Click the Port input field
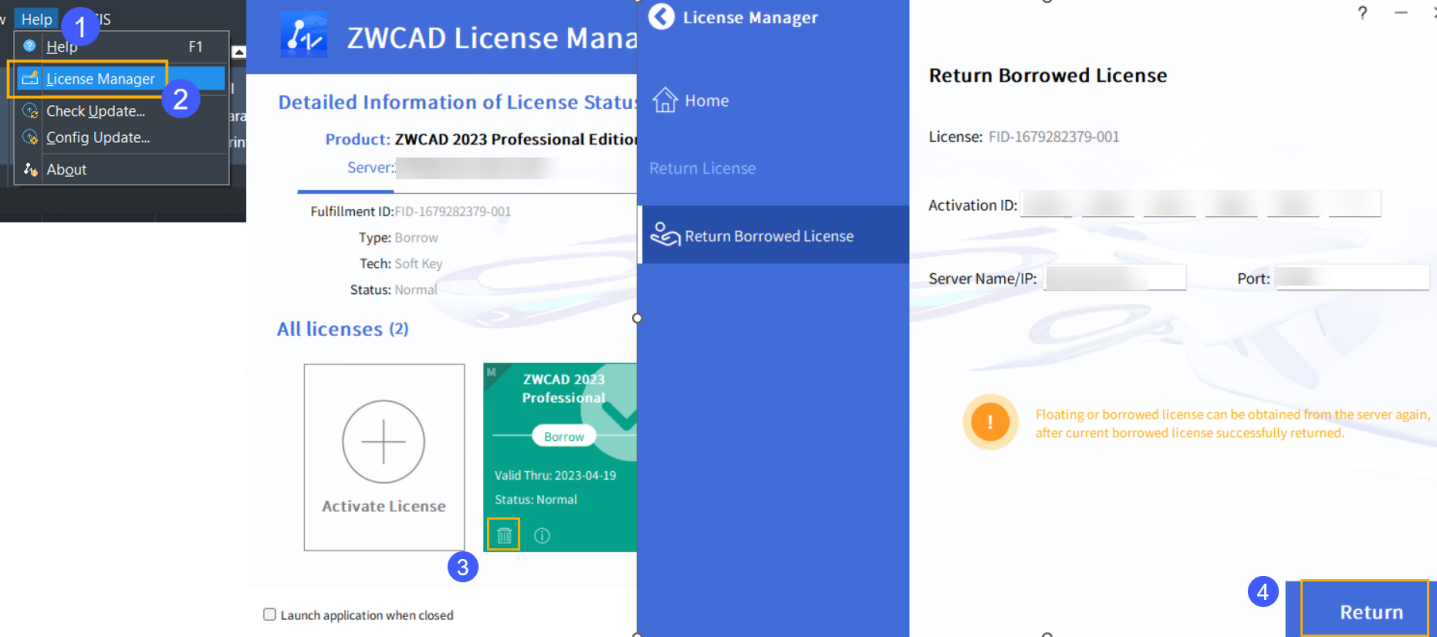This screenshot has height=637, width=1437. tap(1352, 278)
